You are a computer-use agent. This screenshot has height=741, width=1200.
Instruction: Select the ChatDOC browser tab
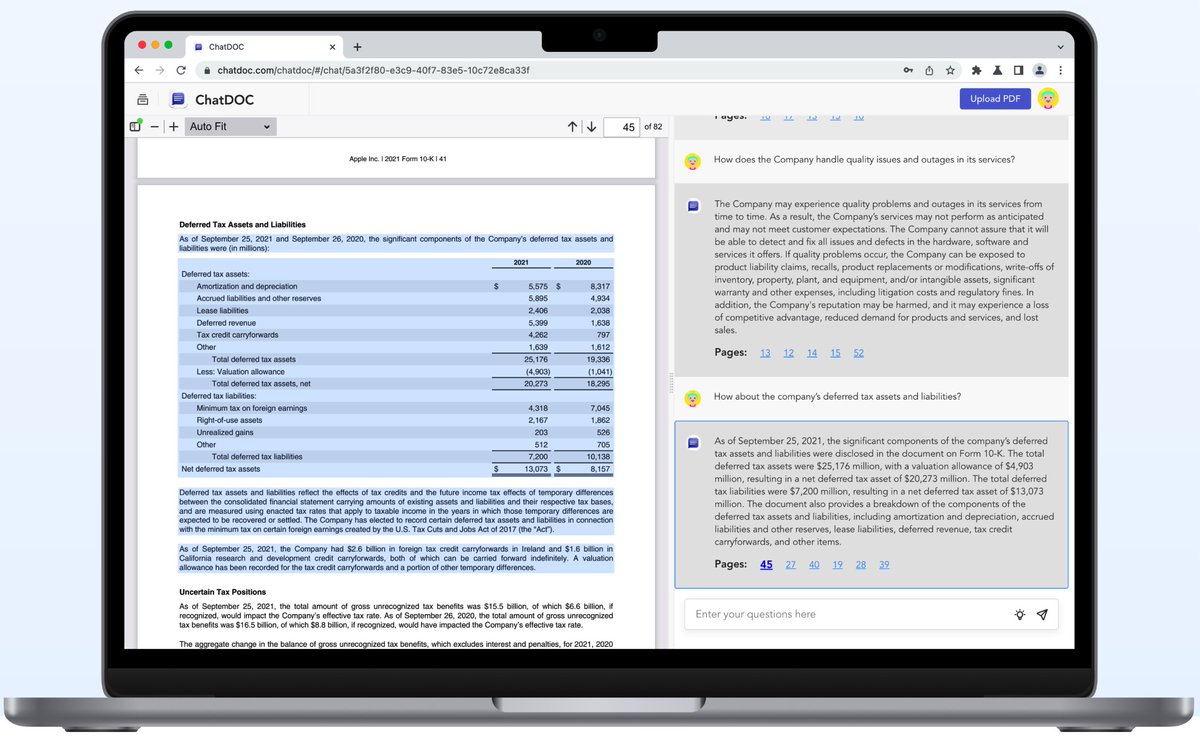pos(266,47)
